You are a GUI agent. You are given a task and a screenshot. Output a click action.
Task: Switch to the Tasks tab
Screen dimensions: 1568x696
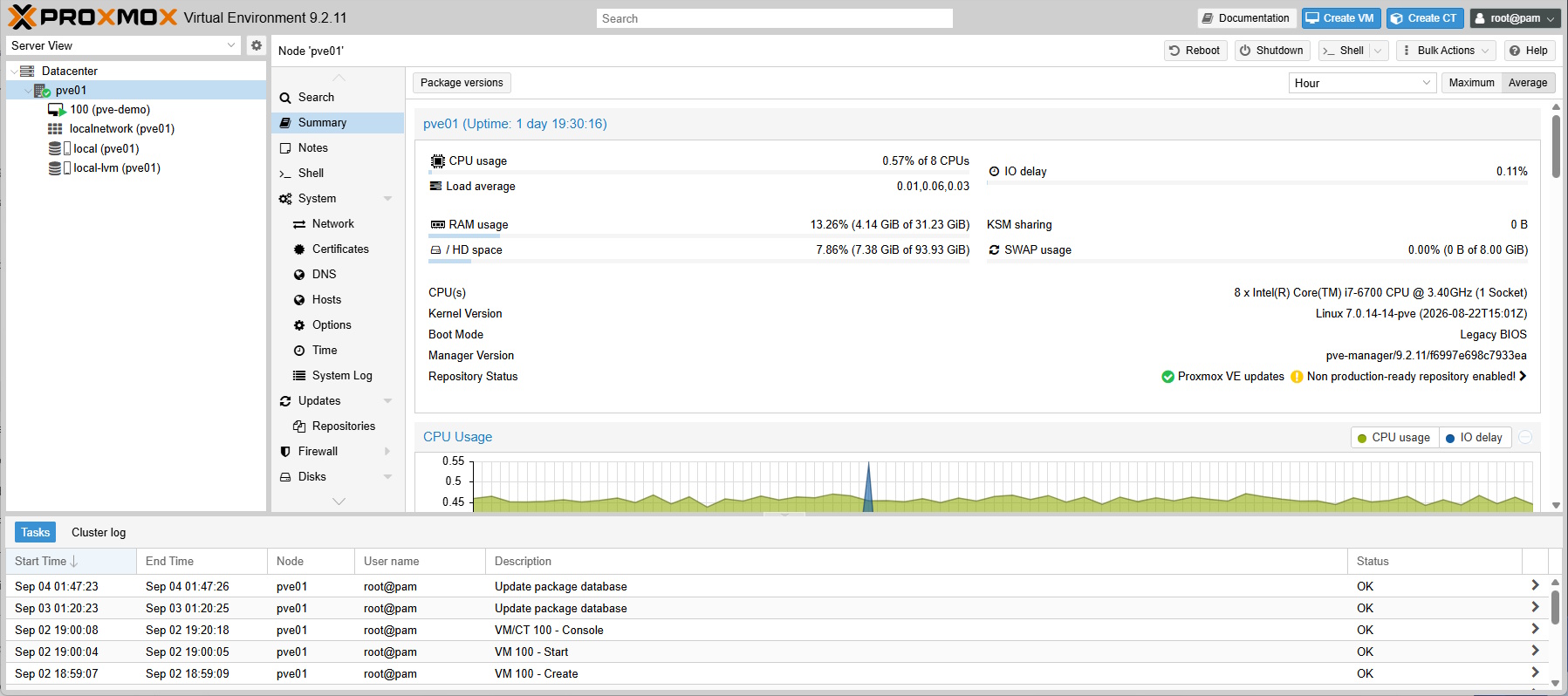click(x=36, y=532)
